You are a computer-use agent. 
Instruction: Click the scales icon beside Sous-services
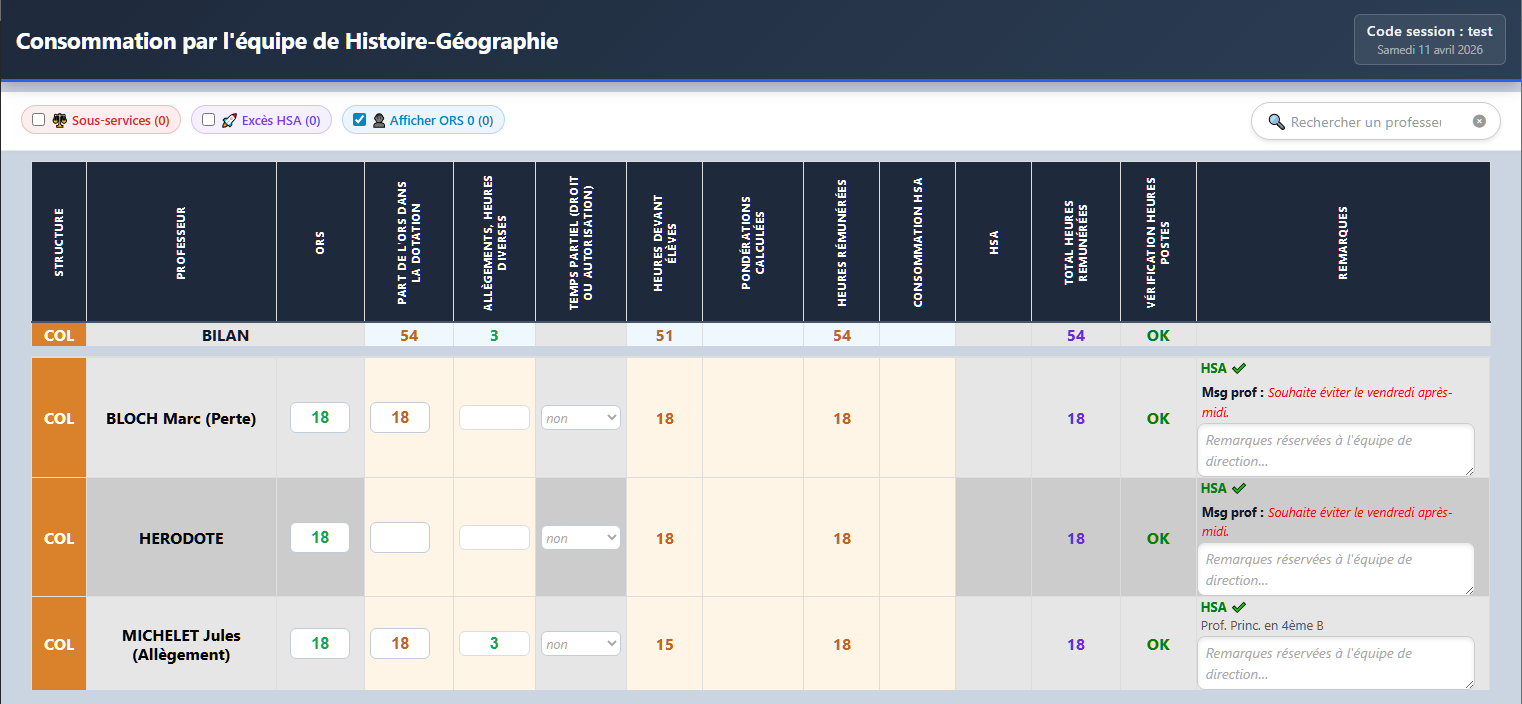coord(60,120)
